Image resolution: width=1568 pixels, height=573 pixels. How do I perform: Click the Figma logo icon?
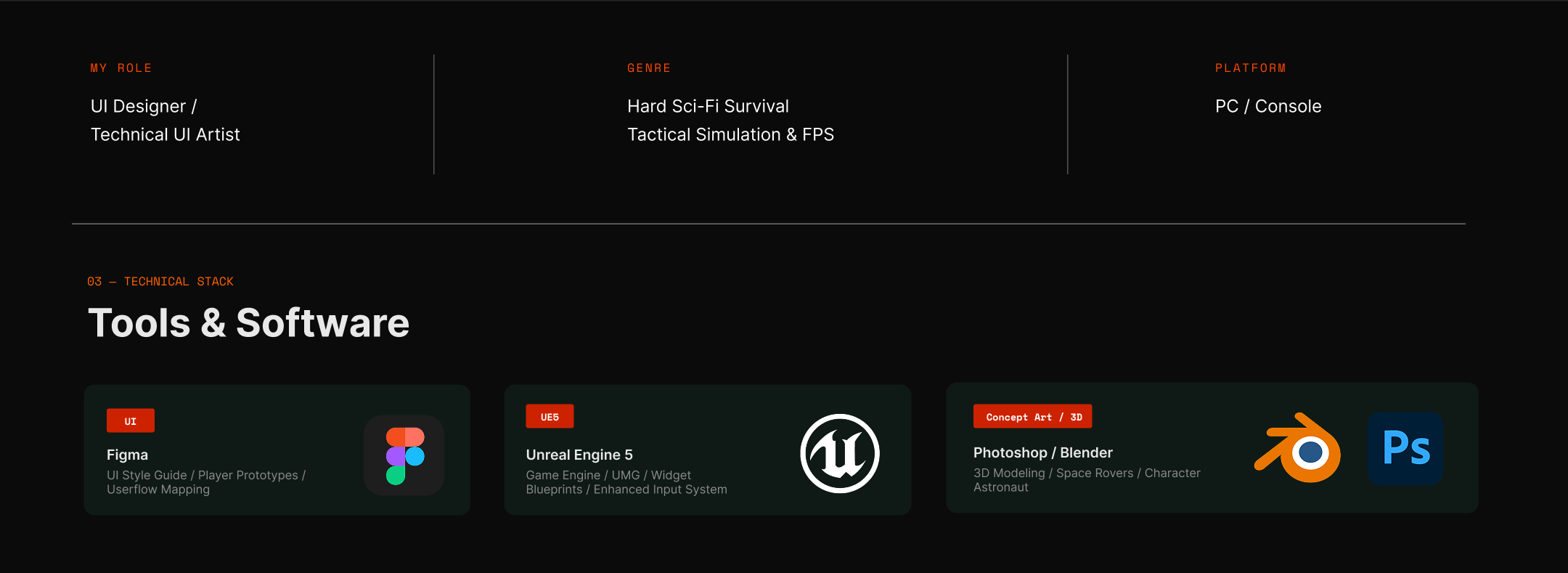[404, 455]
